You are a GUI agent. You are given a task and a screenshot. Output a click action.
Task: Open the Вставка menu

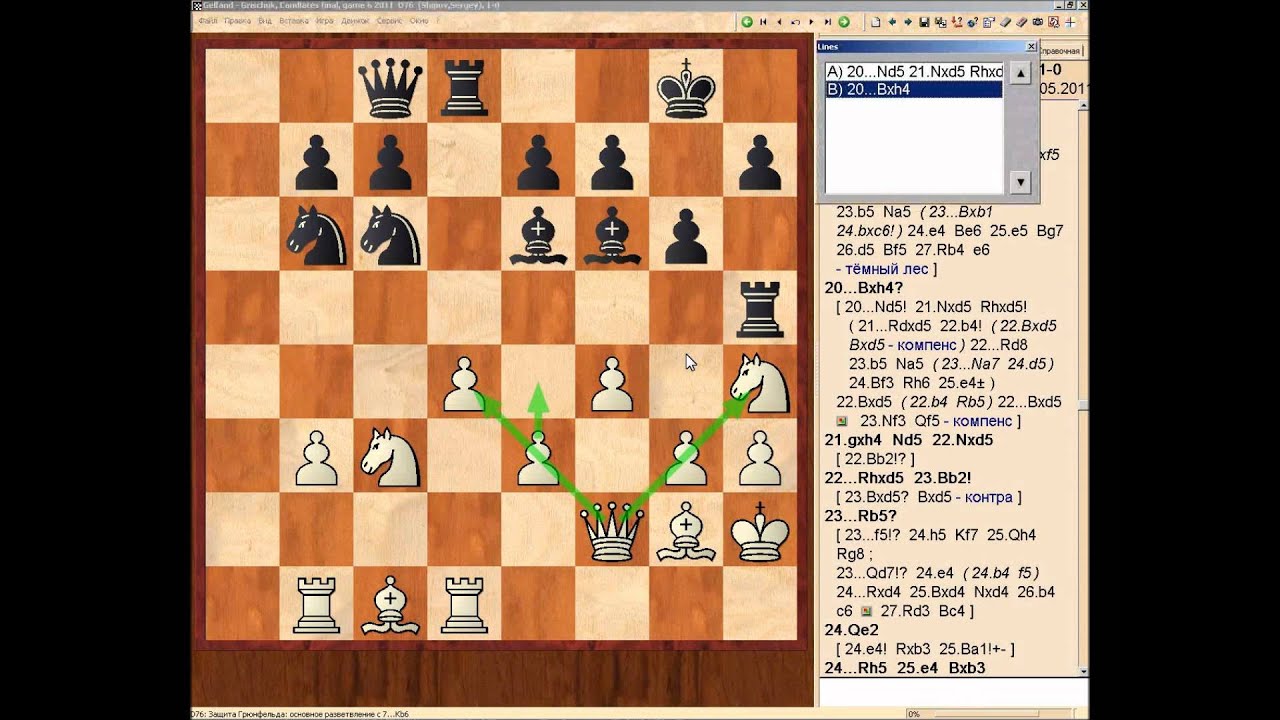click(294, 21)
